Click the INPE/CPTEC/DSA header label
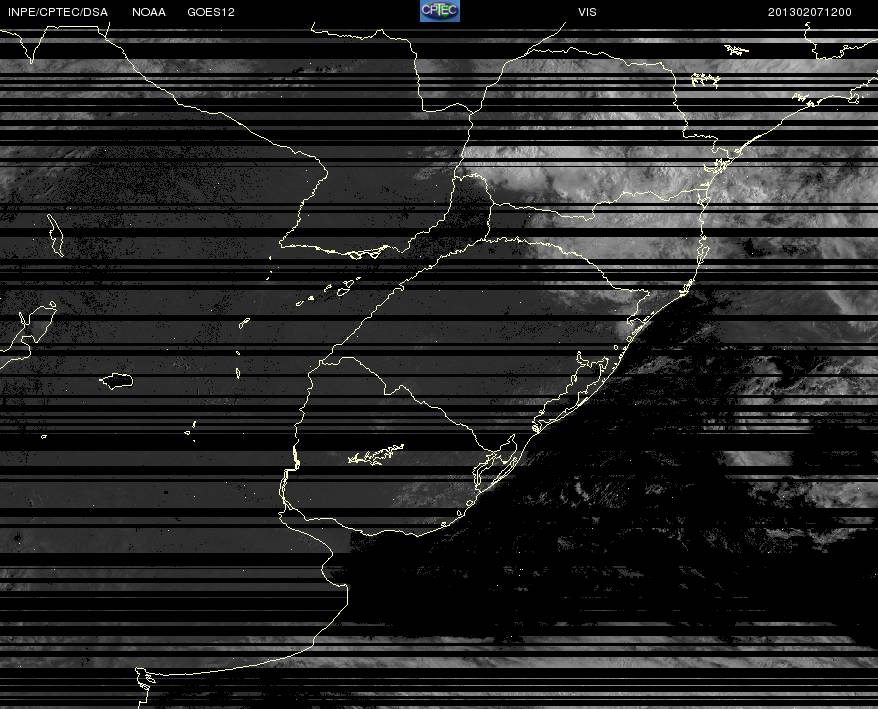Image resolution: width=878 pixels, height=709 pixels. tap(58, 12)
